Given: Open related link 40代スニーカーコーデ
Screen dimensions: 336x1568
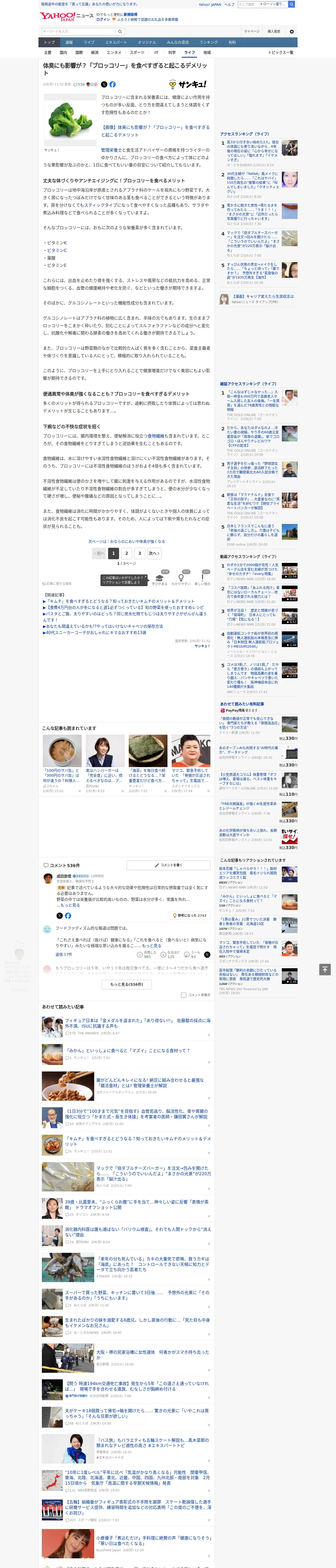Looking at the screenshot, I should (94, 632).
